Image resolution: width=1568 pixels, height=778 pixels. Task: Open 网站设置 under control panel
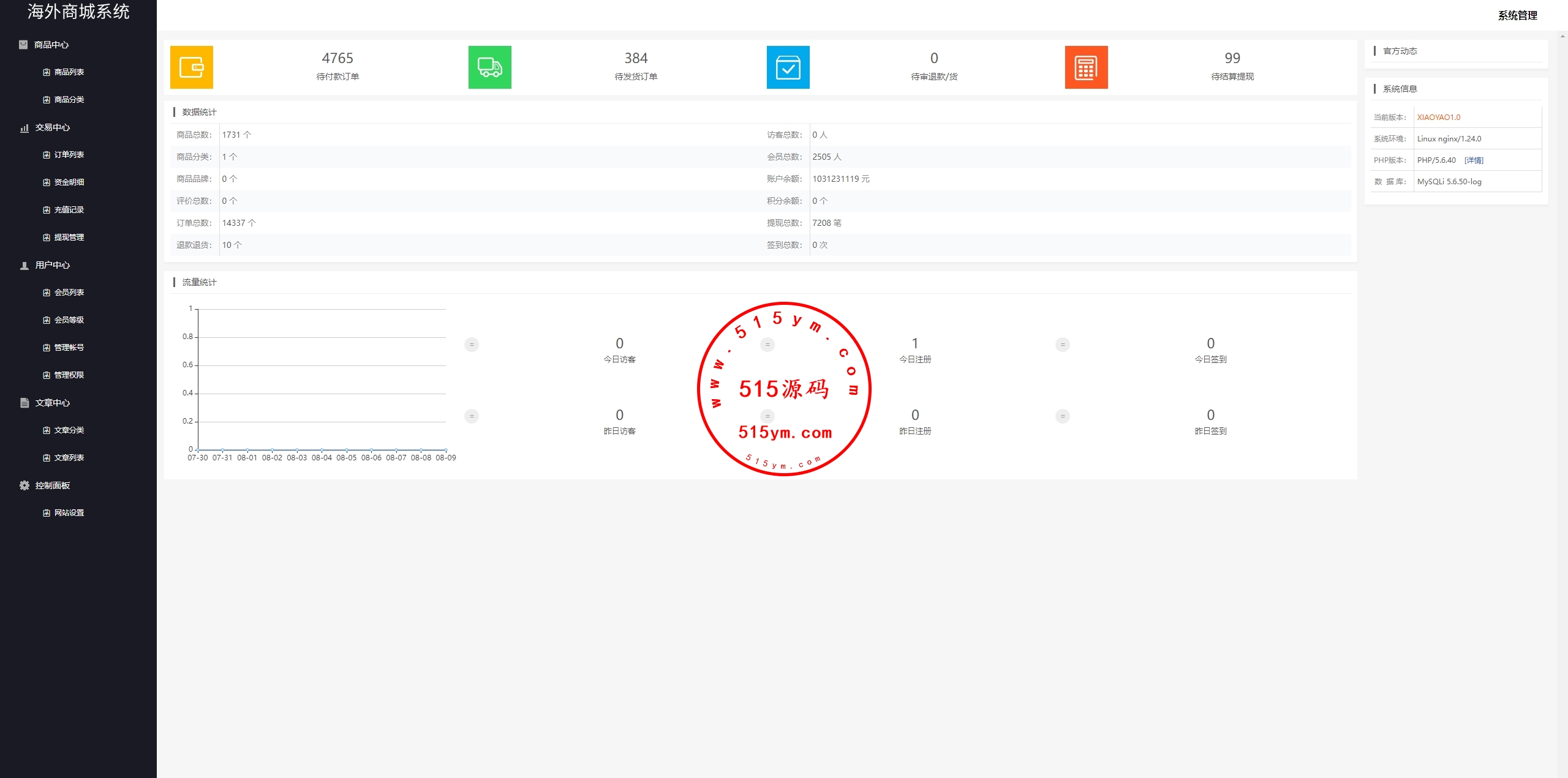tap(69, 513)
